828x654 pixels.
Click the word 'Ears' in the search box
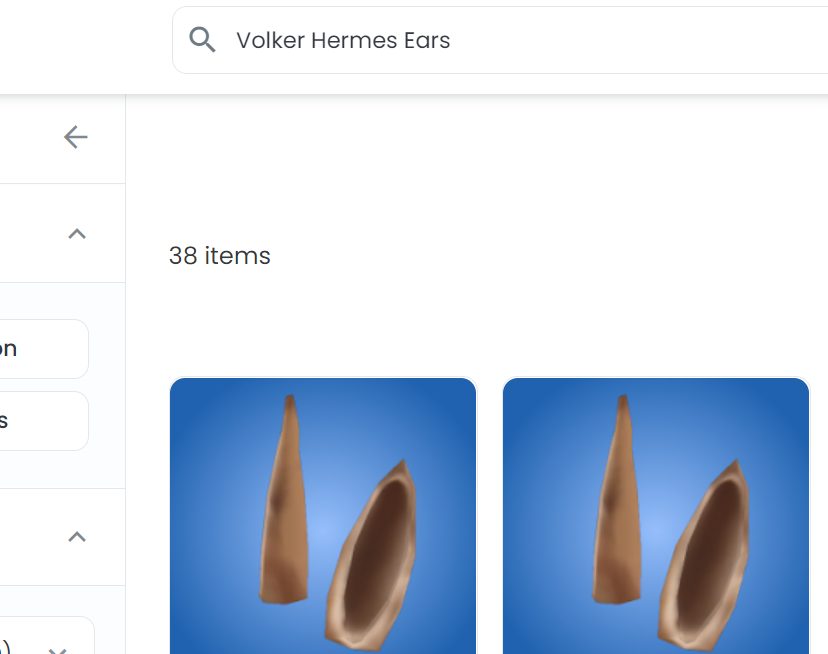(x=427, y=40)
